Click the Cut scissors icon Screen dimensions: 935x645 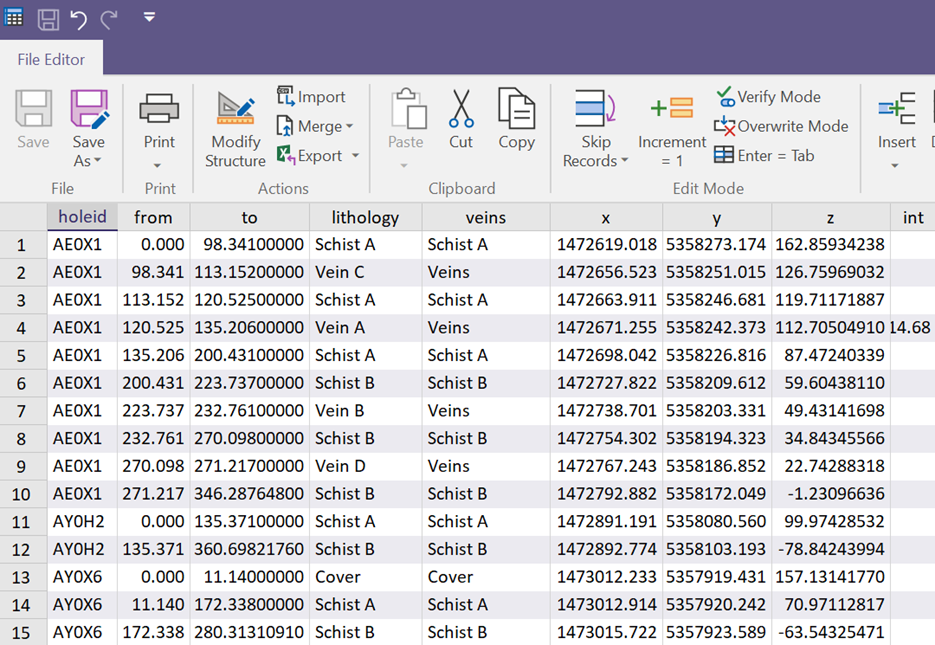tap(461, 108)
